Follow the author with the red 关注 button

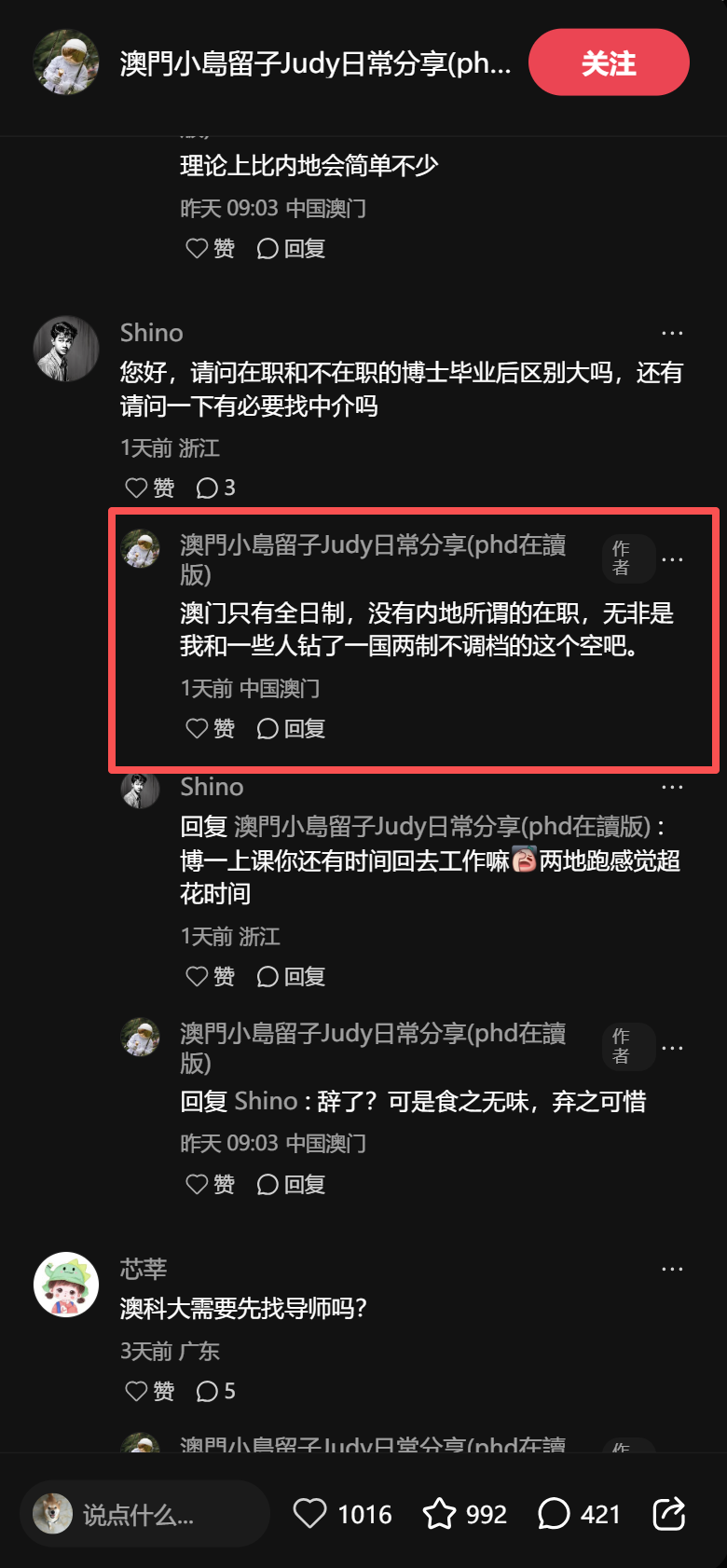[x=609, y=62]
